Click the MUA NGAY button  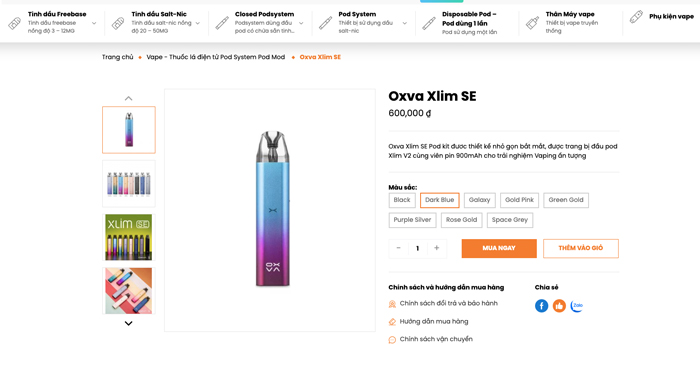[x=499, y=248]
